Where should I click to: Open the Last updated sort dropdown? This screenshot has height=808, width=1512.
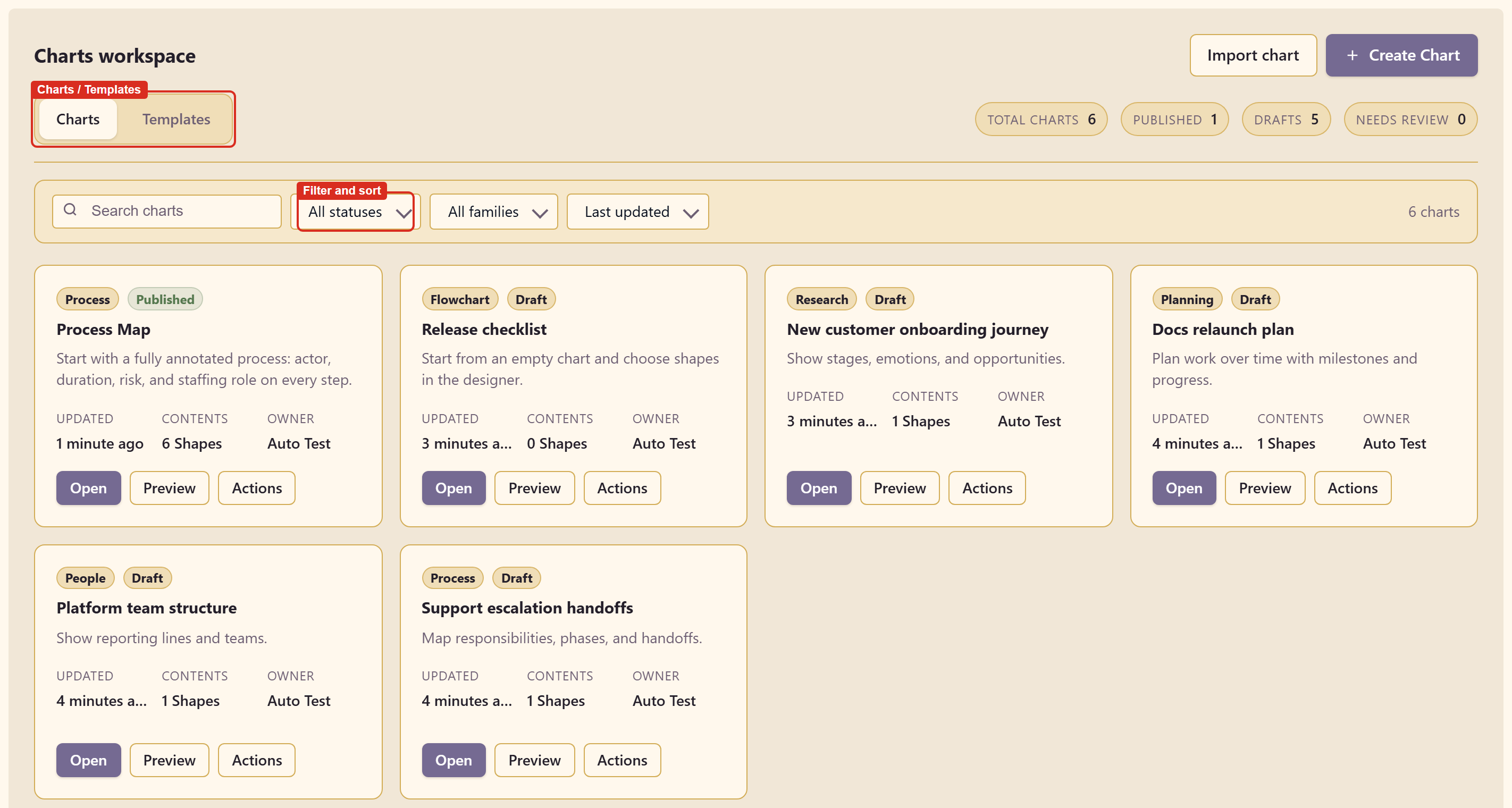coord(637,212)
